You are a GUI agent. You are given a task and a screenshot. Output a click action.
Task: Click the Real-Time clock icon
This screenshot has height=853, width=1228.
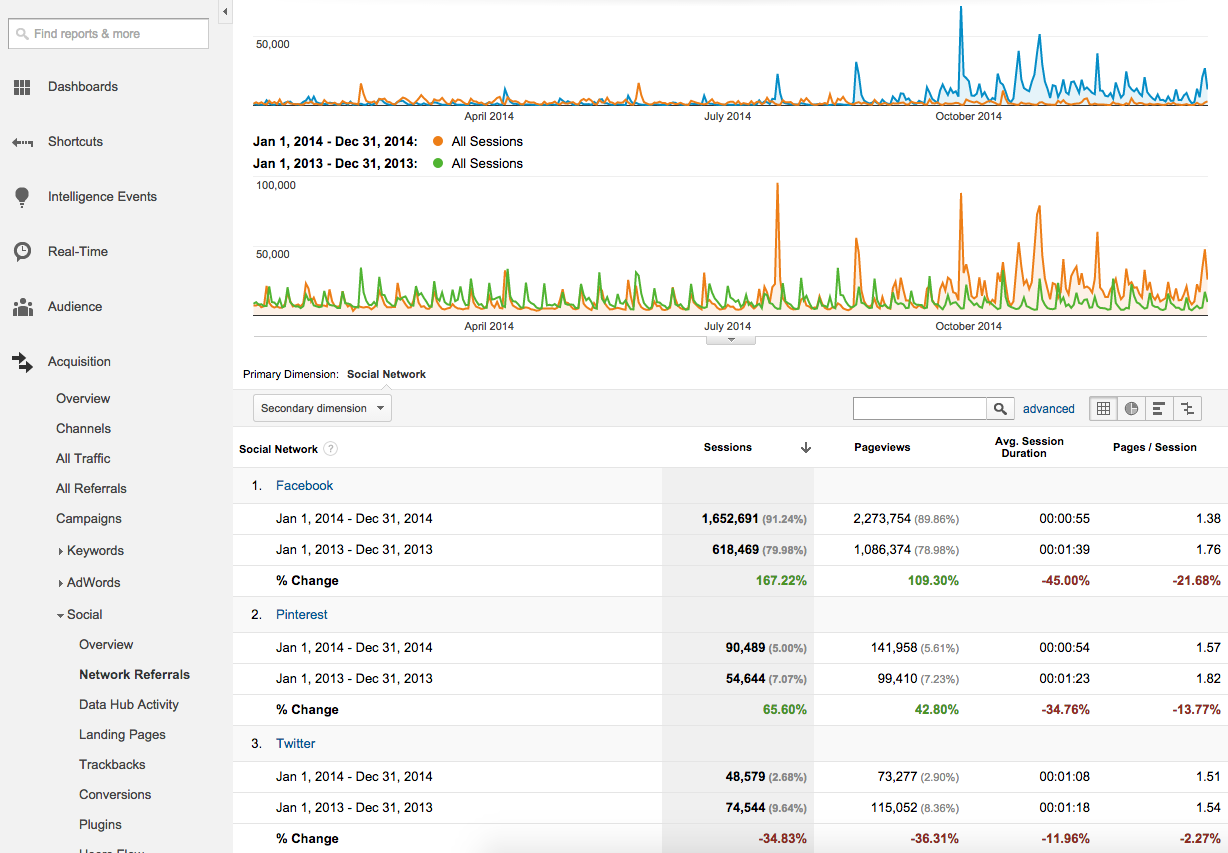(x=22, y=252)
